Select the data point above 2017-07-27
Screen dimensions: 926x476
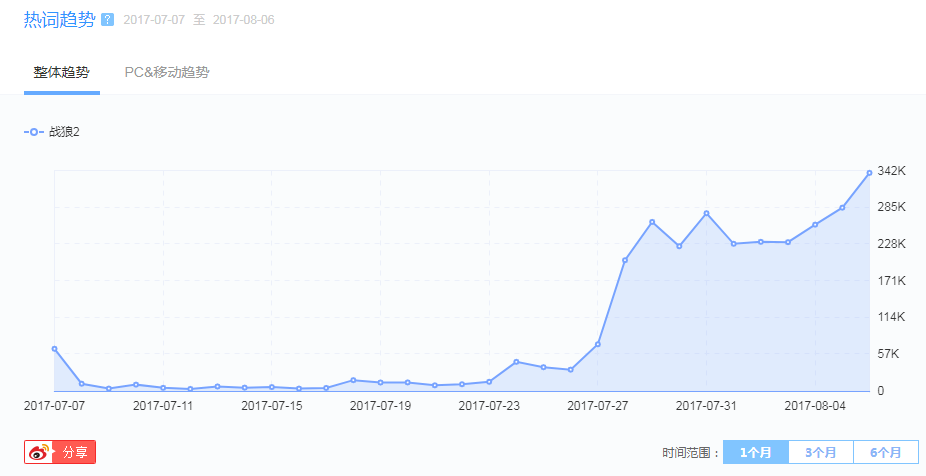[597, 344]
